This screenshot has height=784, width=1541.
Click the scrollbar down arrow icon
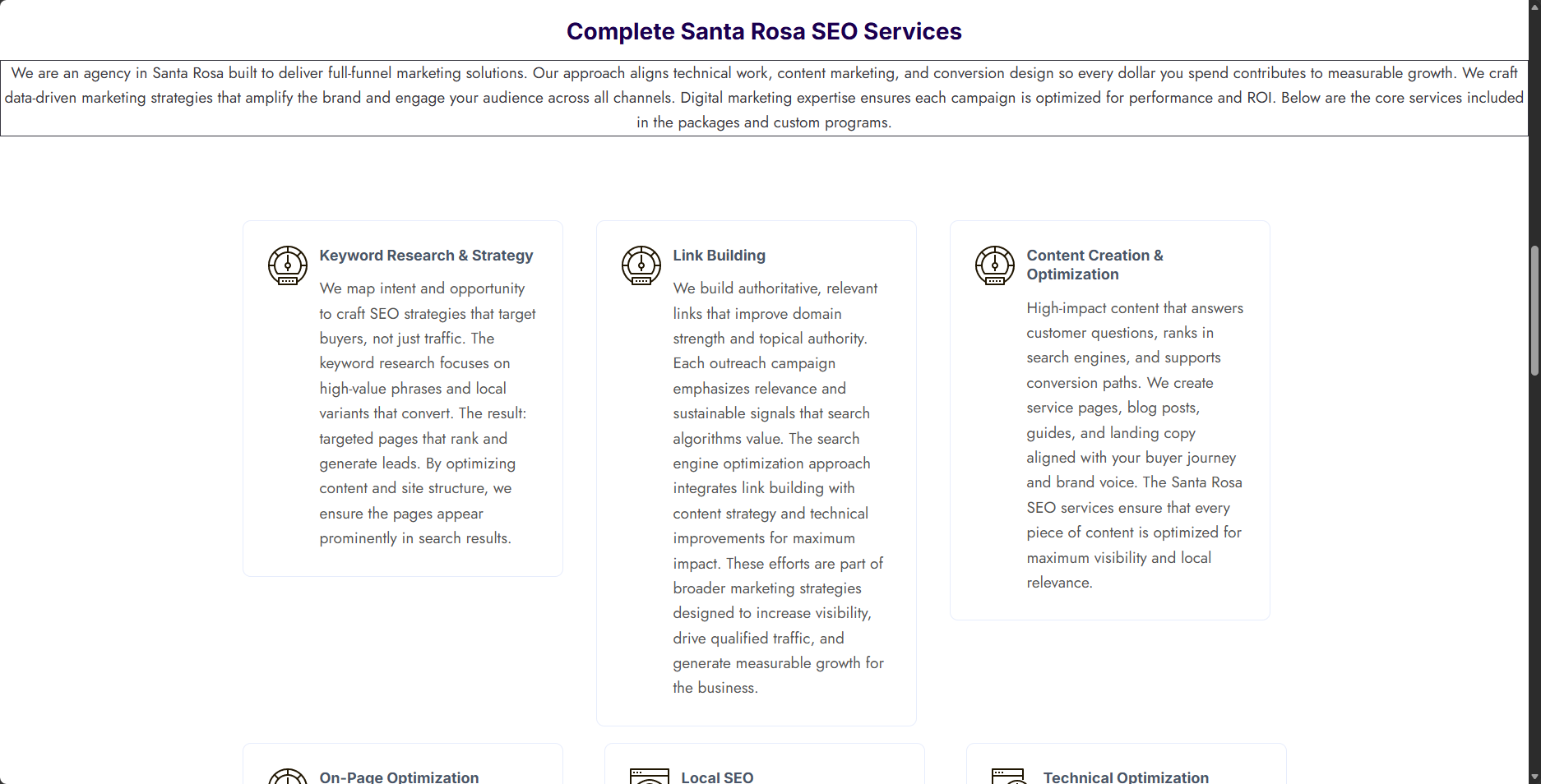[x=1533, y=777]
